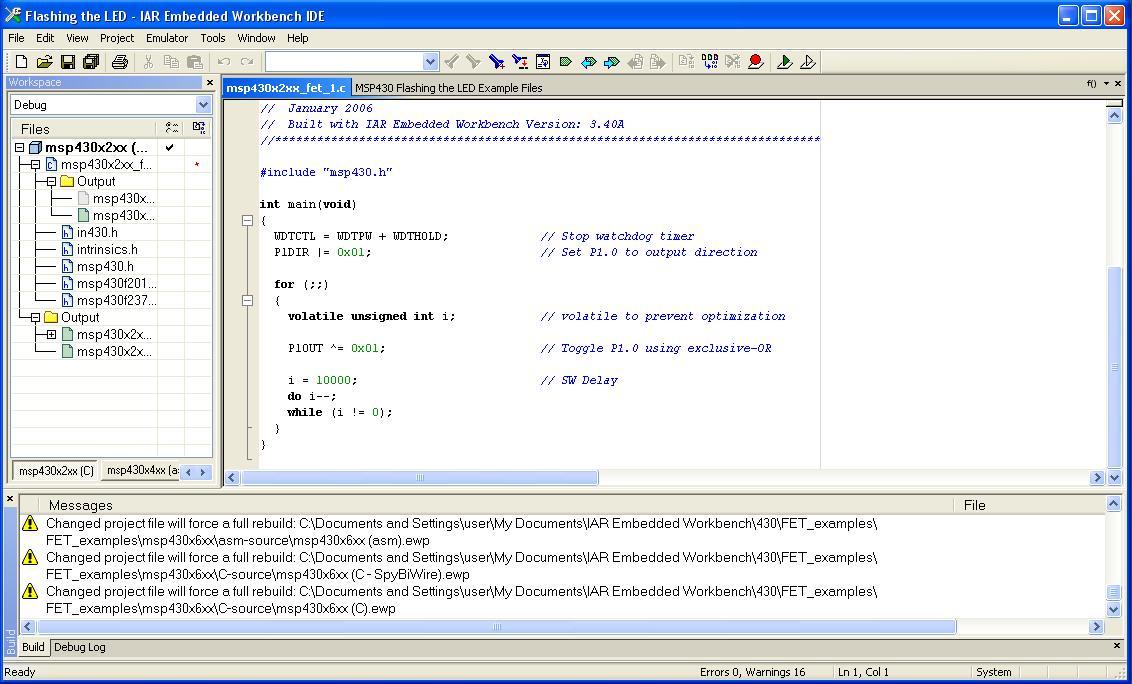Select the msp430x4xx workspace tab

click(141, 470)
